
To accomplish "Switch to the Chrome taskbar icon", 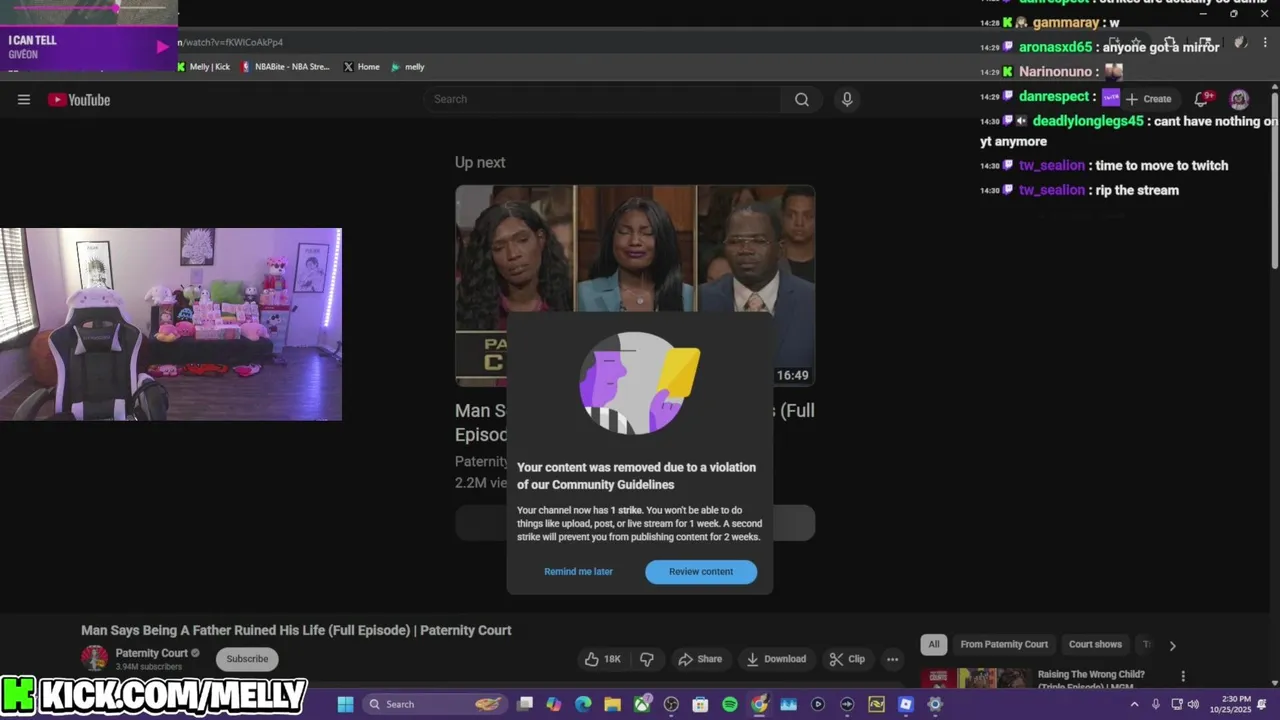I will (x=759, y=704).
